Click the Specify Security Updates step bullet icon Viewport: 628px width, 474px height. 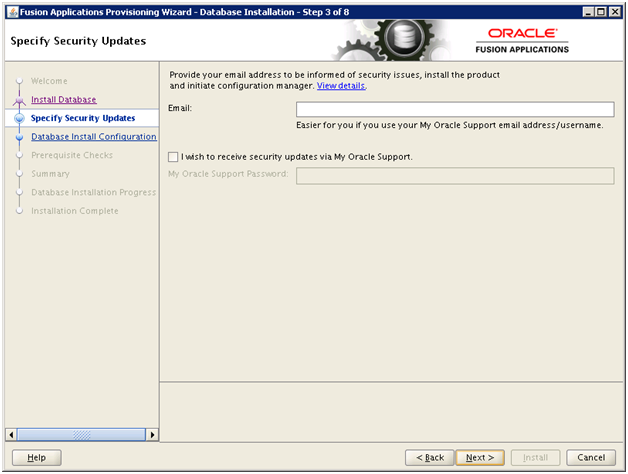click(19, 118)
